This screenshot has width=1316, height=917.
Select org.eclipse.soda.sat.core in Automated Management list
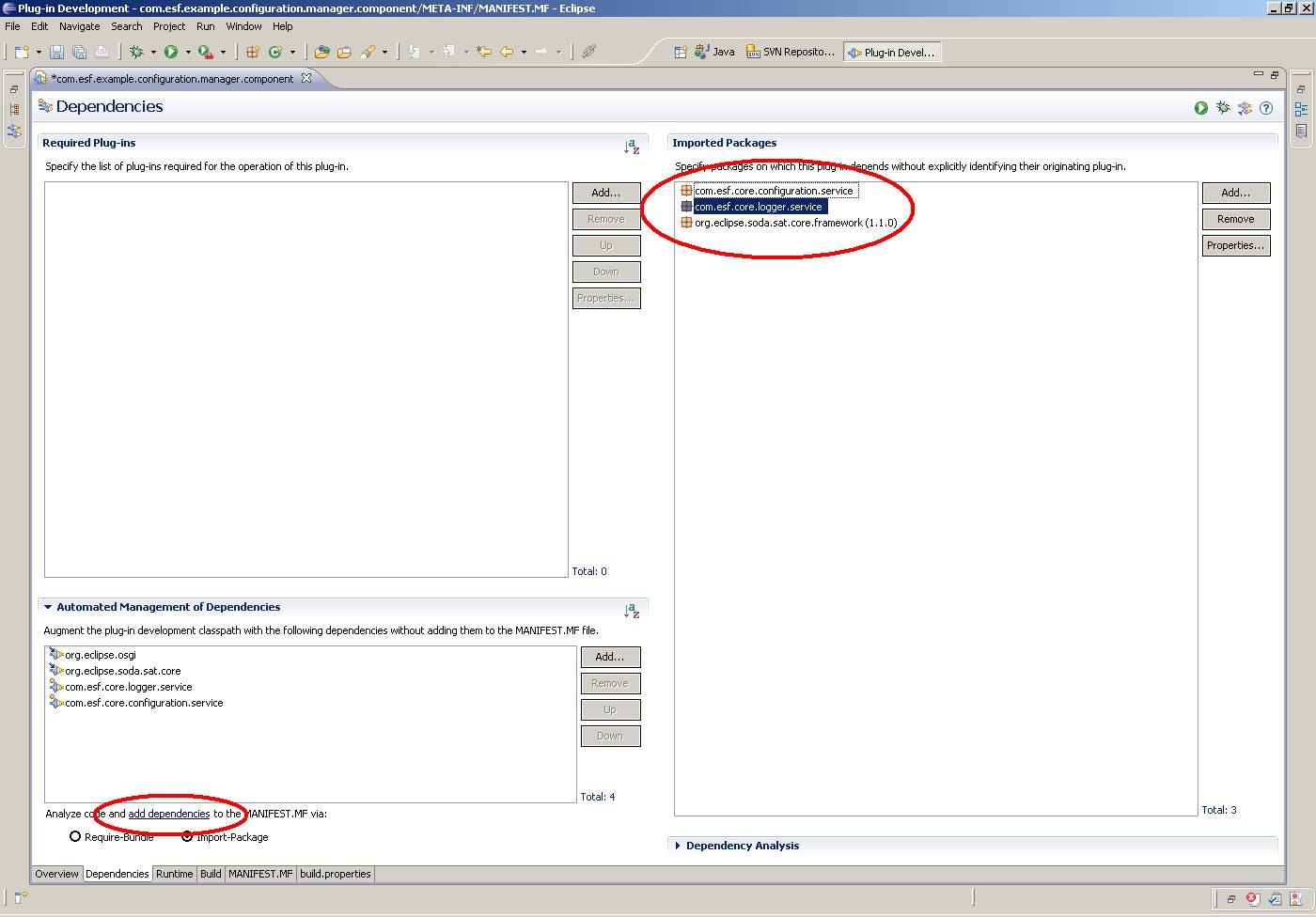click(x=115, y=671)
